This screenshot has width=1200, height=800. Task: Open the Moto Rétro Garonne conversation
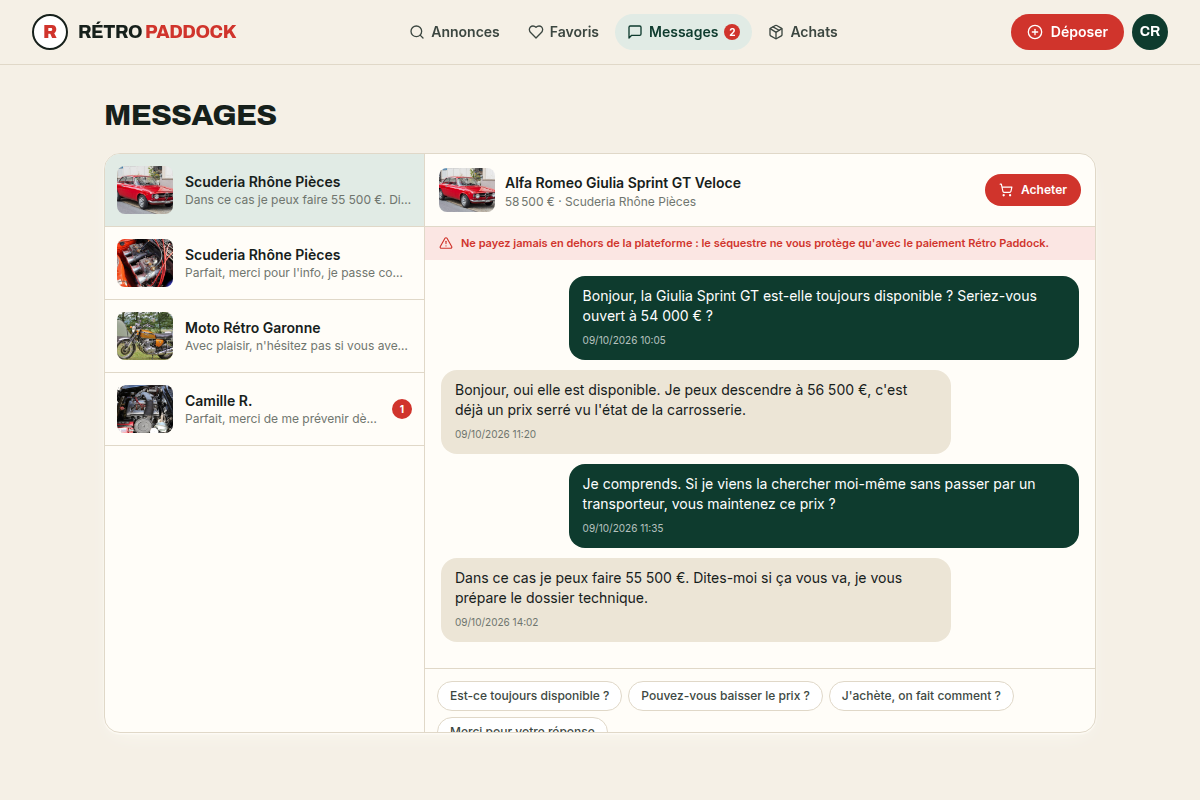tap(265, 336)
